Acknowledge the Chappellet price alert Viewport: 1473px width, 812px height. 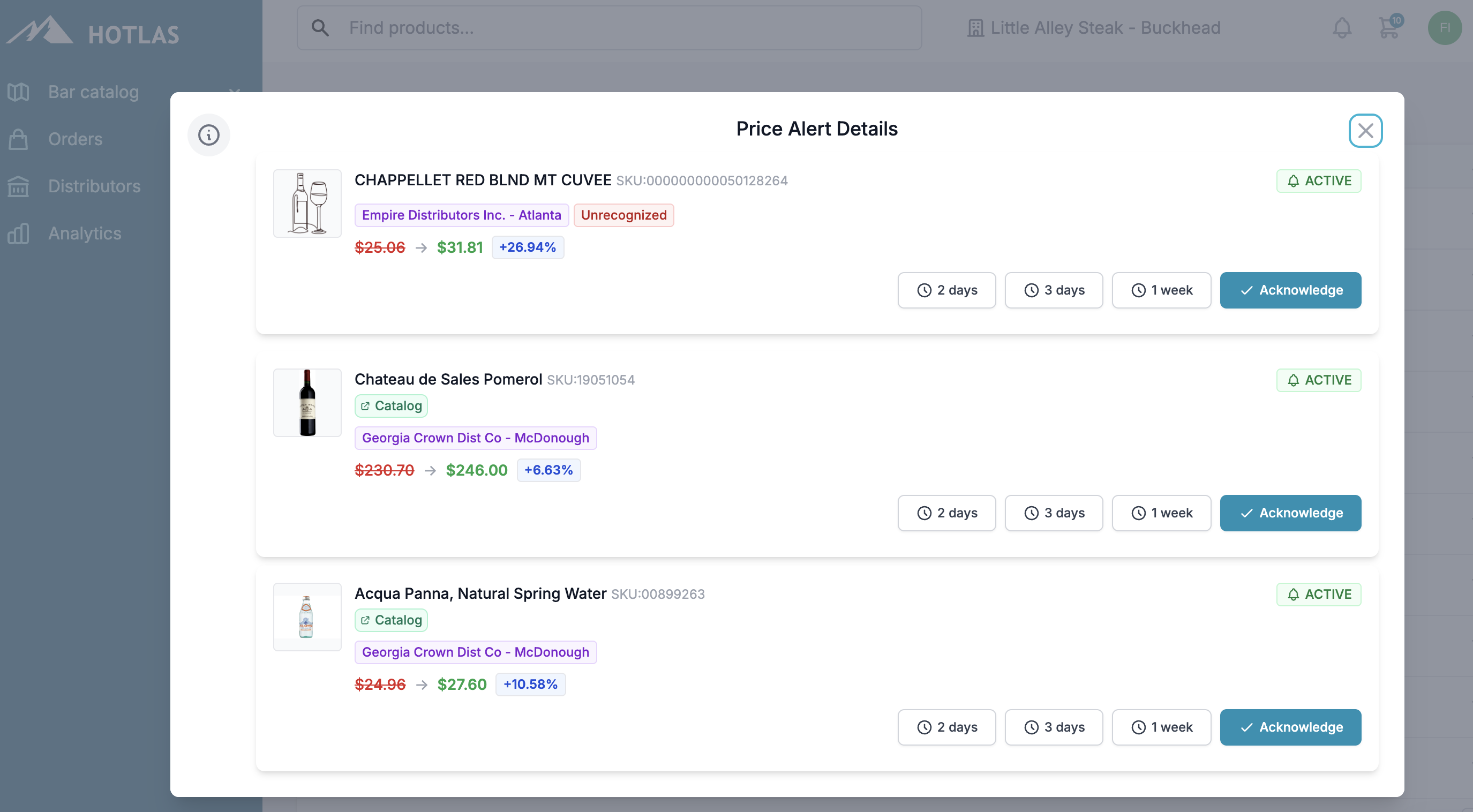pos(1290,290)
